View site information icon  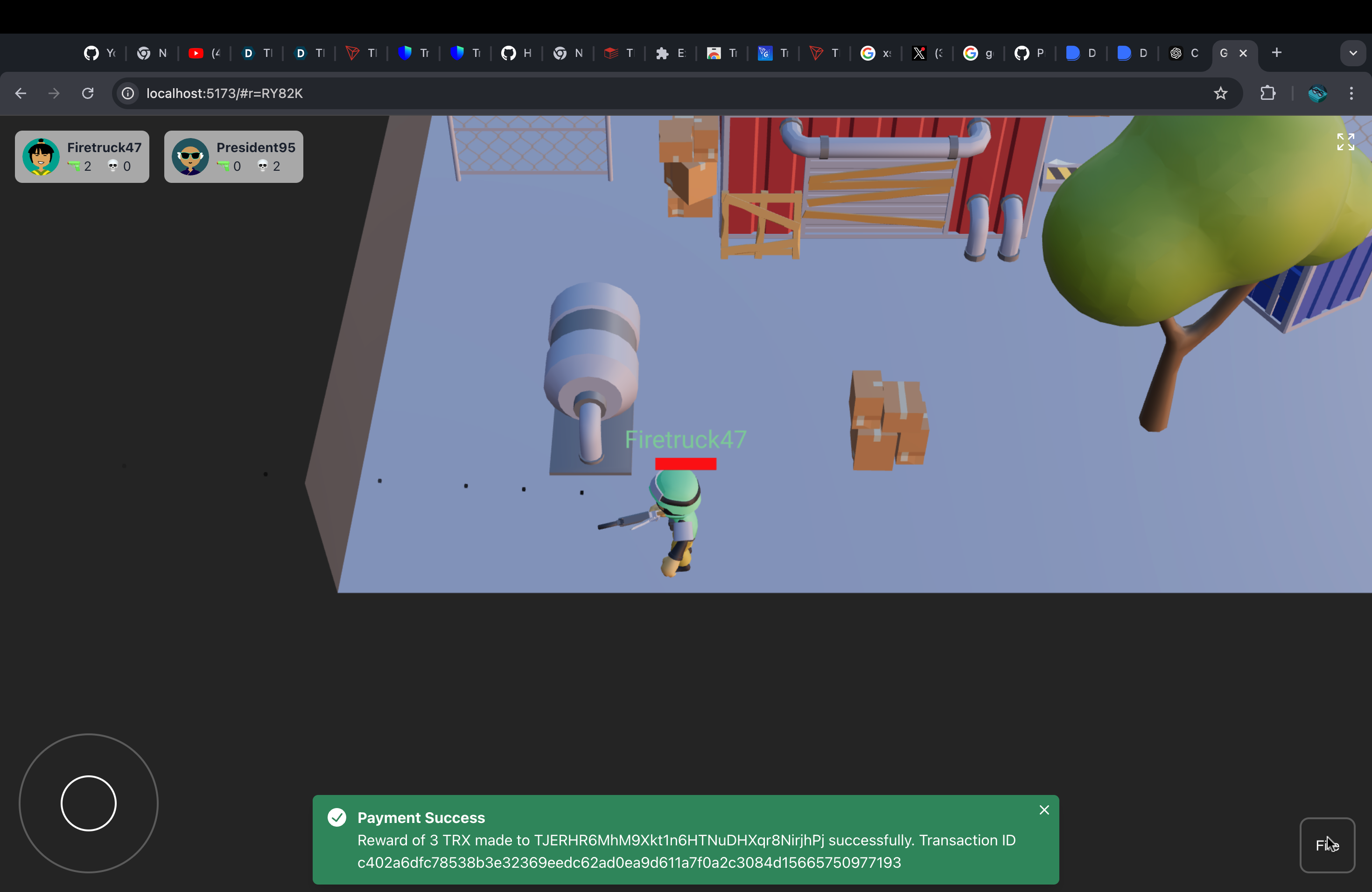[128, 93]
